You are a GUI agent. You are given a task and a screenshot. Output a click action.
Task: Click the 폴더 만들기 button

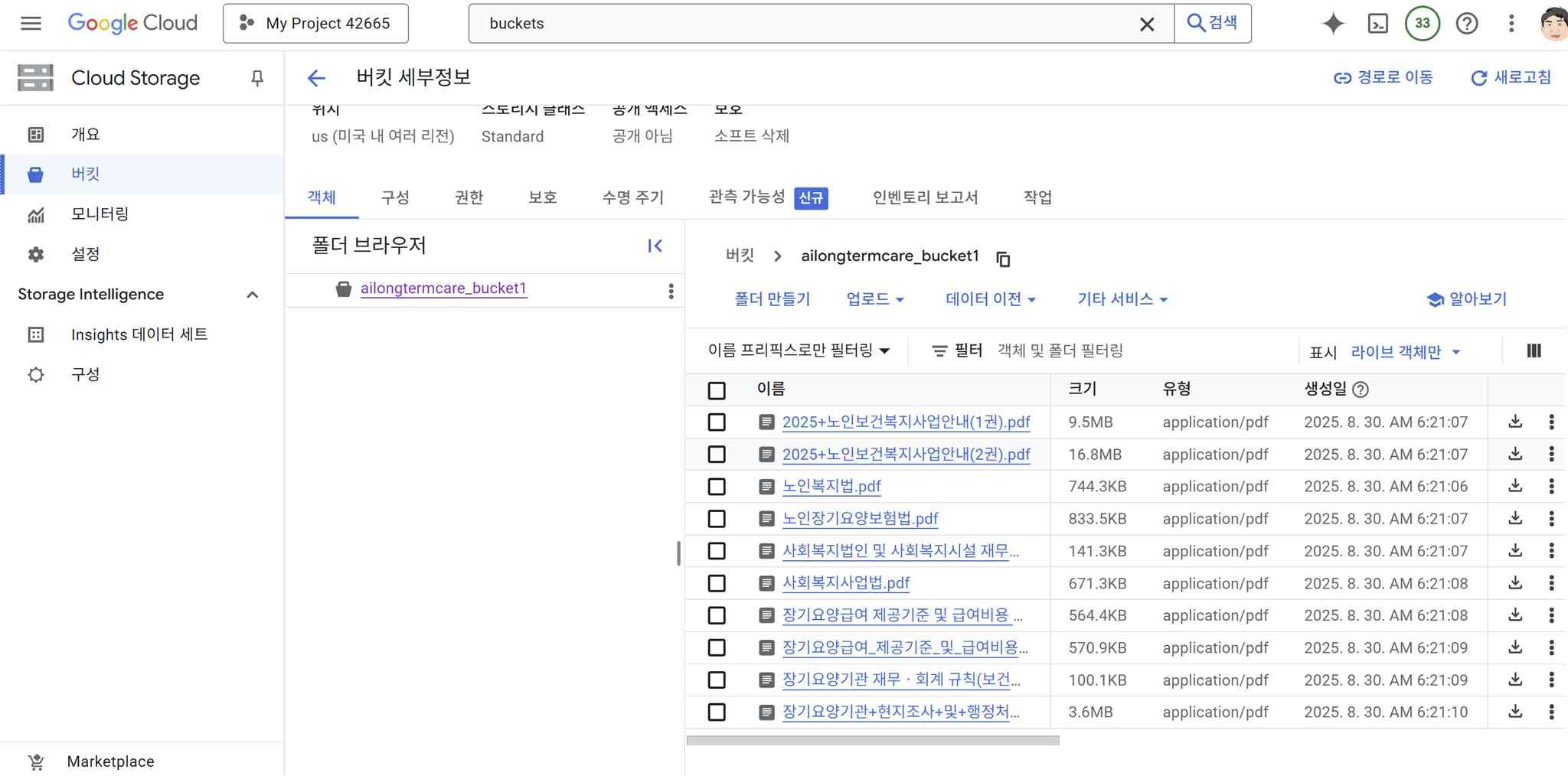coord(773,299)
